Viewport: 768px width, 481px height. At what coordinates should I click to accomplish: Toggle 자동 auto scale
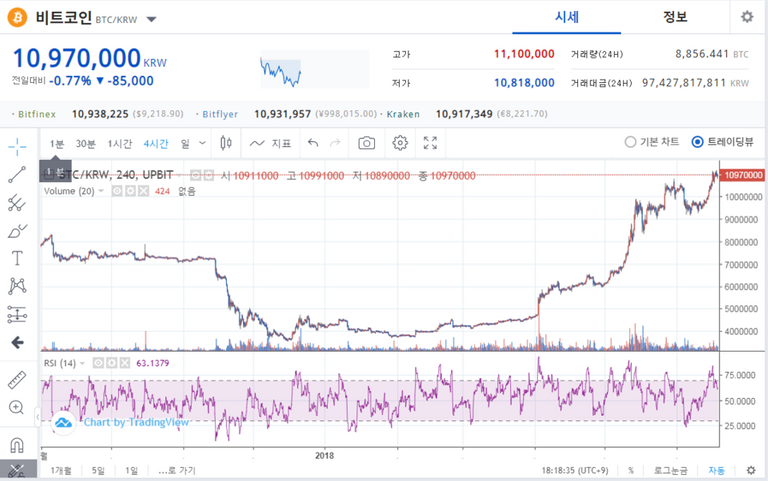[x=716, y=471]
